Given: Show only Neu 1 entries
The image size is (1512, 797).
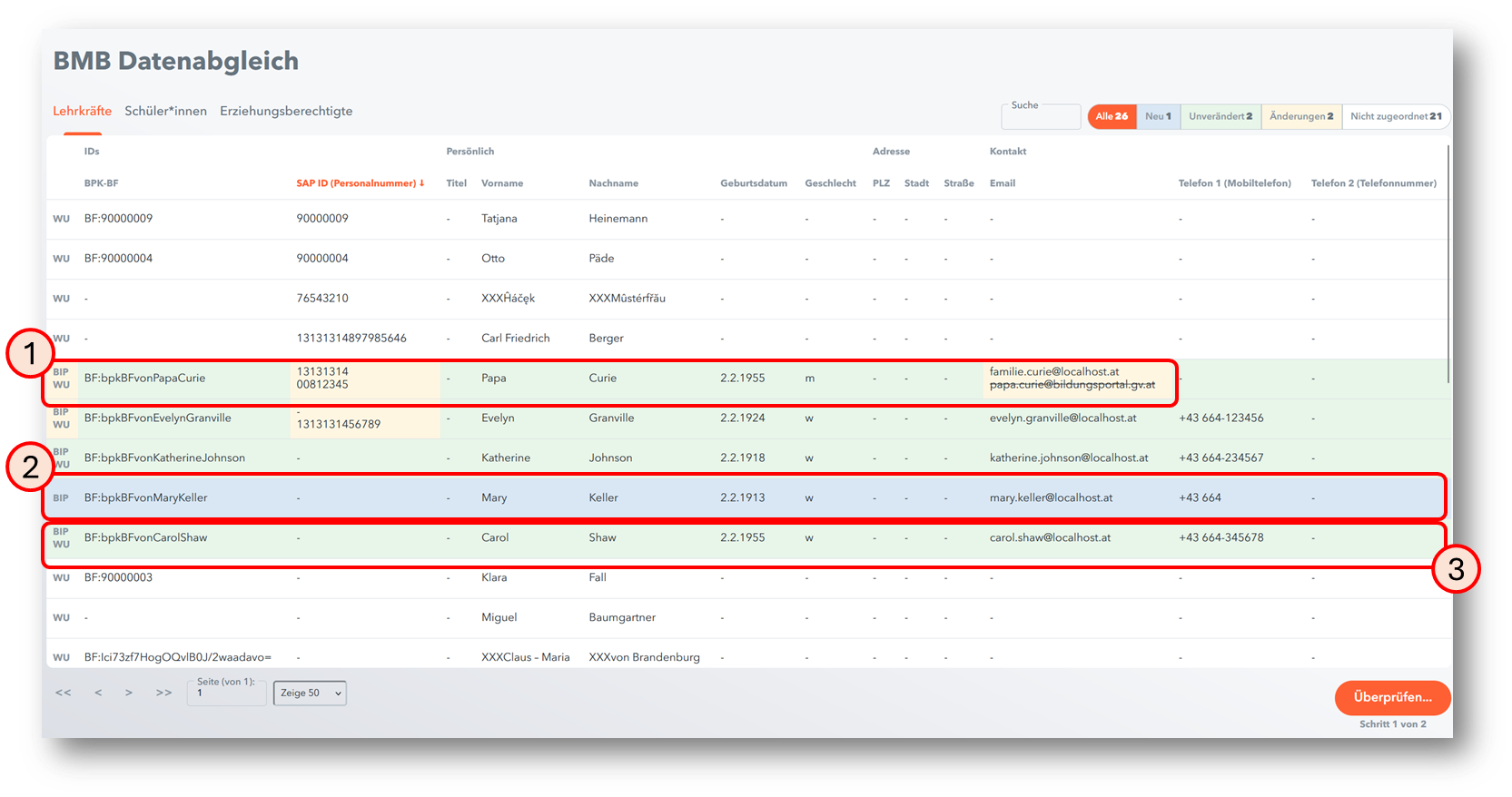Looking at the screenshot, I should point(1158,116).
